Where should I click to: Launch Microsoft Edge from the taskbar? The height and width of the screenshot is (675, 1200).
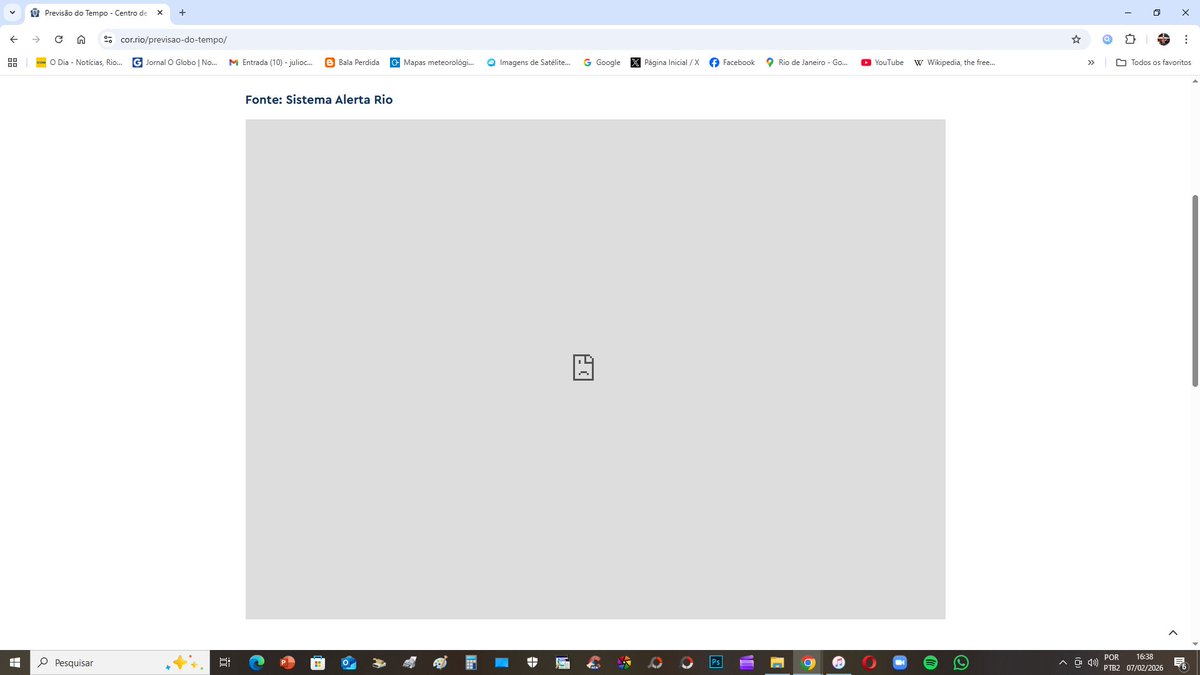[x=256, y=662]
